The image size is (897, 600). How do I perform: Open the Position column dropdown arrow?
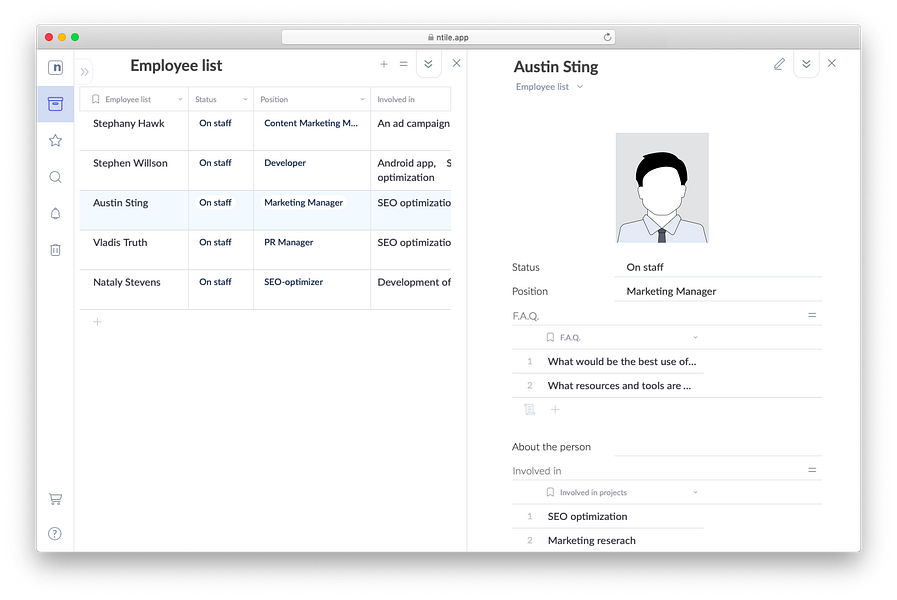coord(362,100)
